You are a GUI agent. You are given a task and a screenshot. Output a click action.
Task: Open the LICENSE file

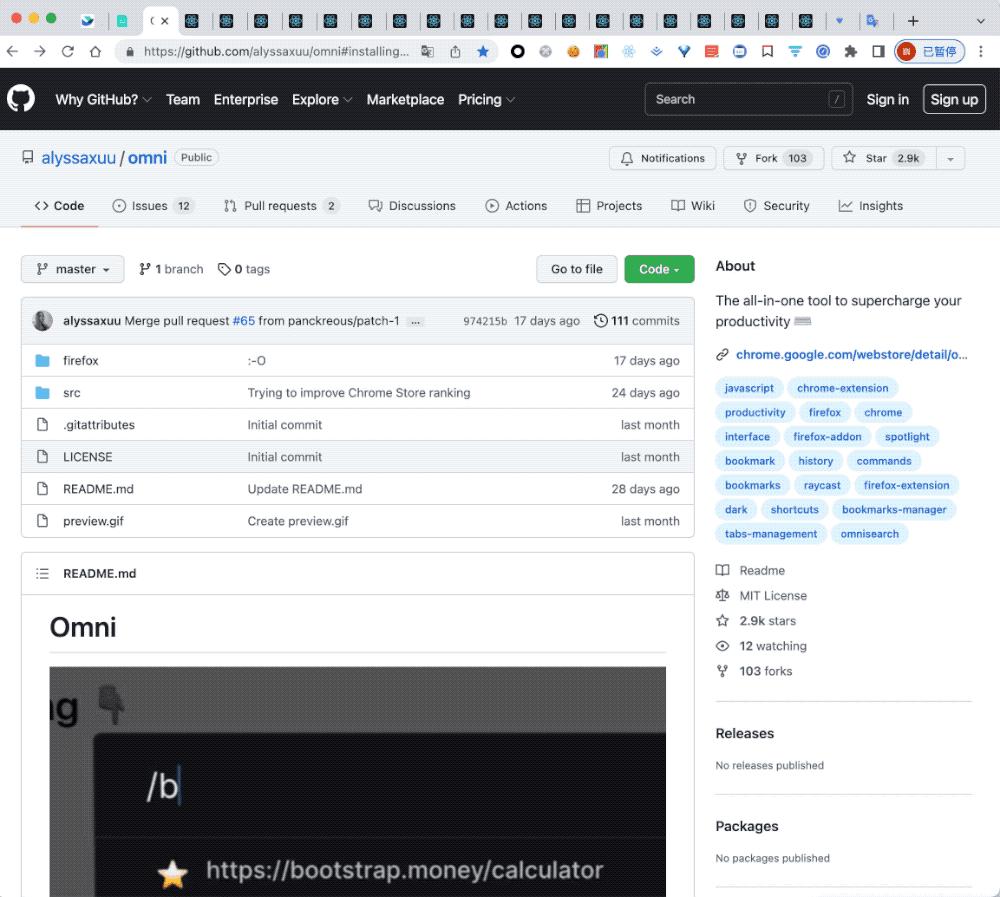pyautogui.click(x=87, y=457)
